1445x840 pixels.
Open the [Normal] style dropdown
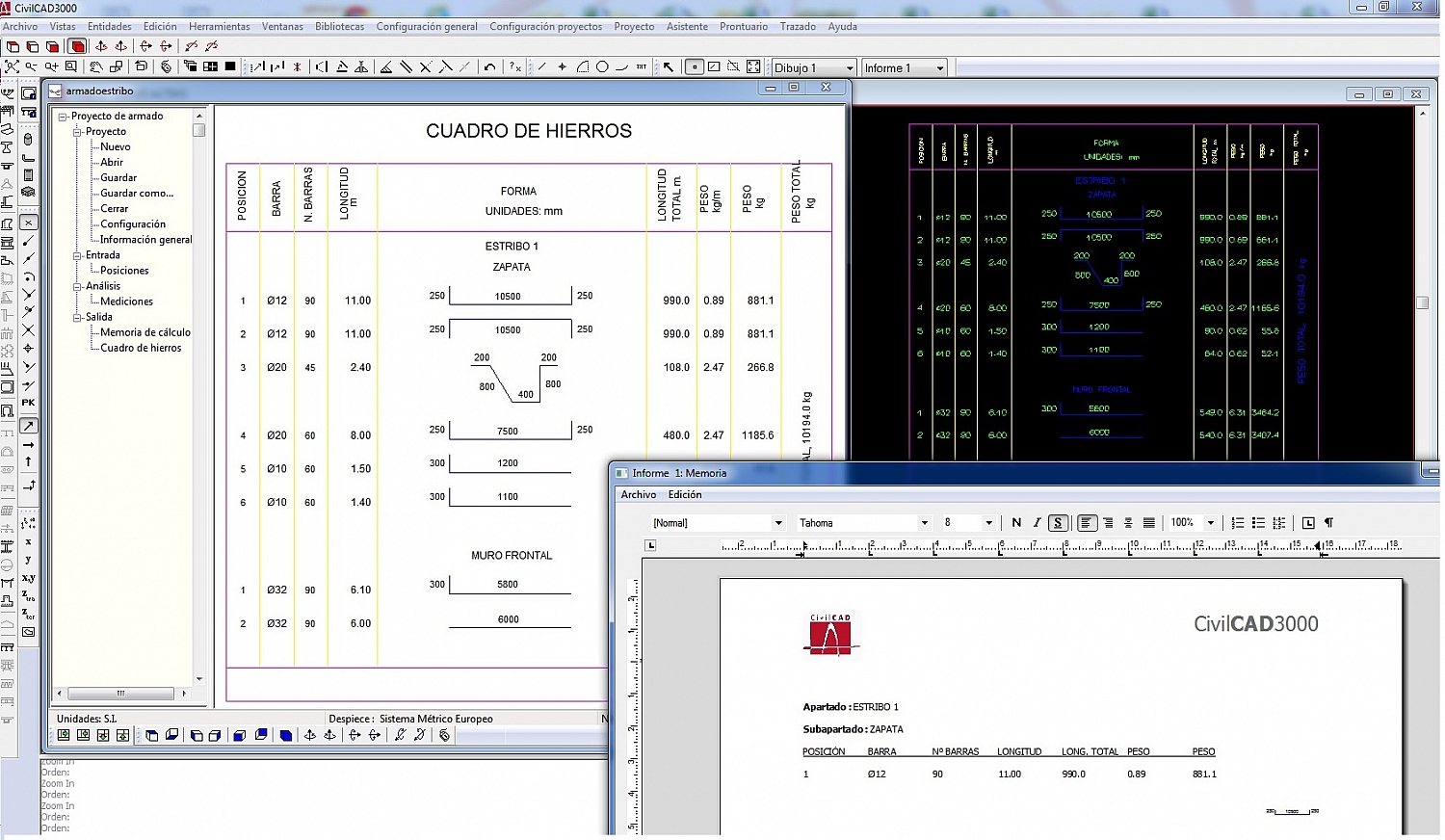[778, 523]
